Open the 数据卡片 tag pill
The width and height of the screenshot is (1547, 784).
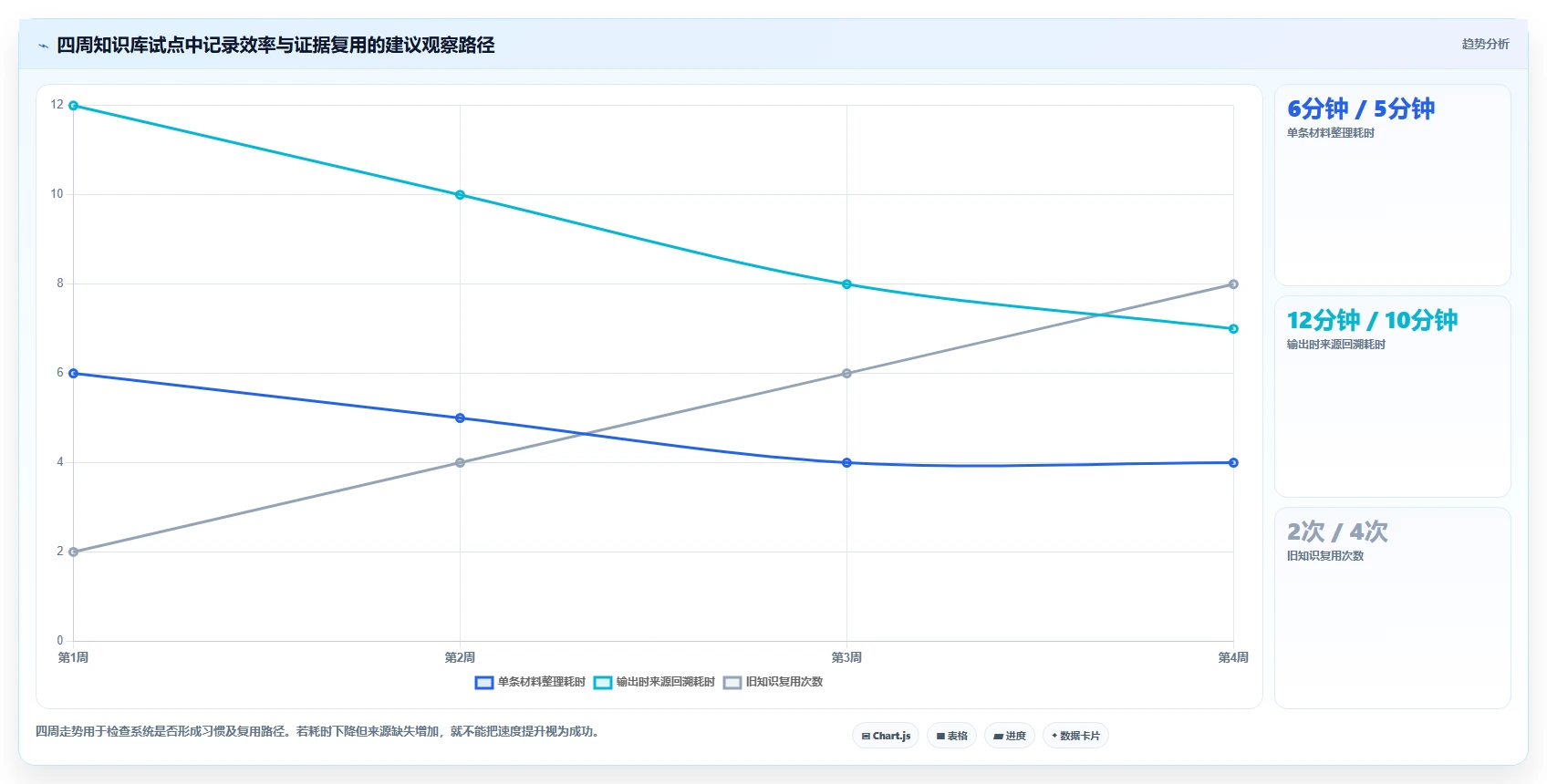click(1075, 736)
